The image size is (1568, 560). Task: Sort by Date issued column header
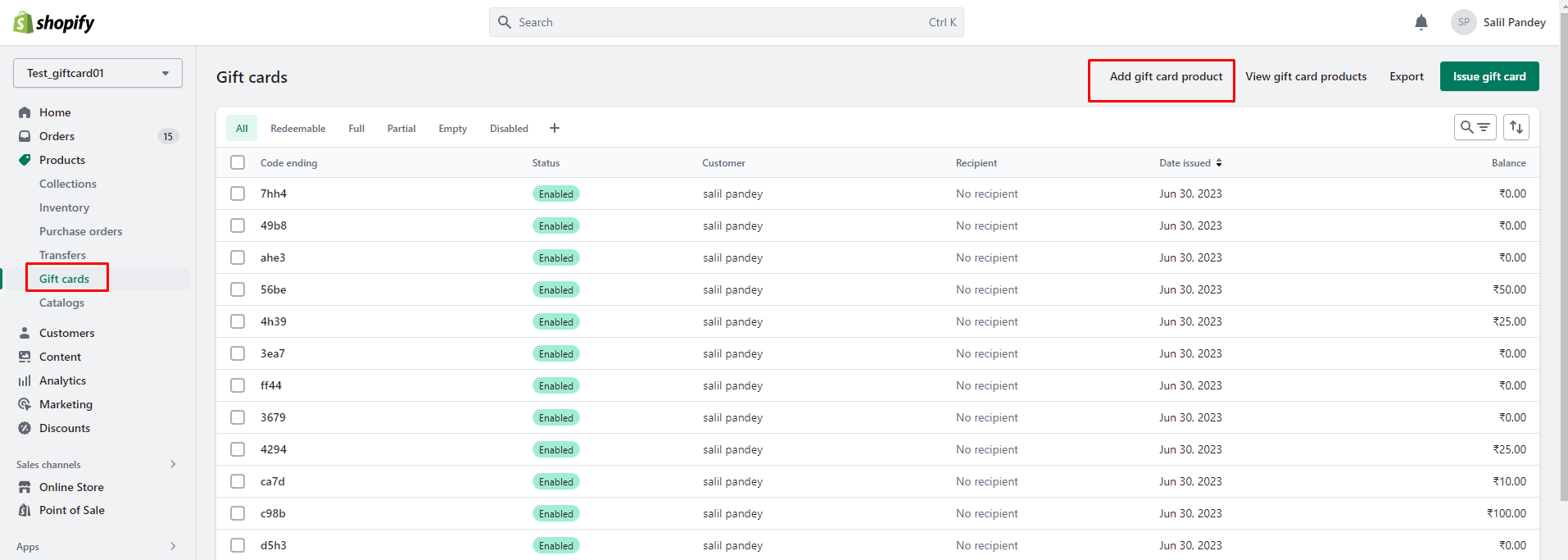(1190, 163)
